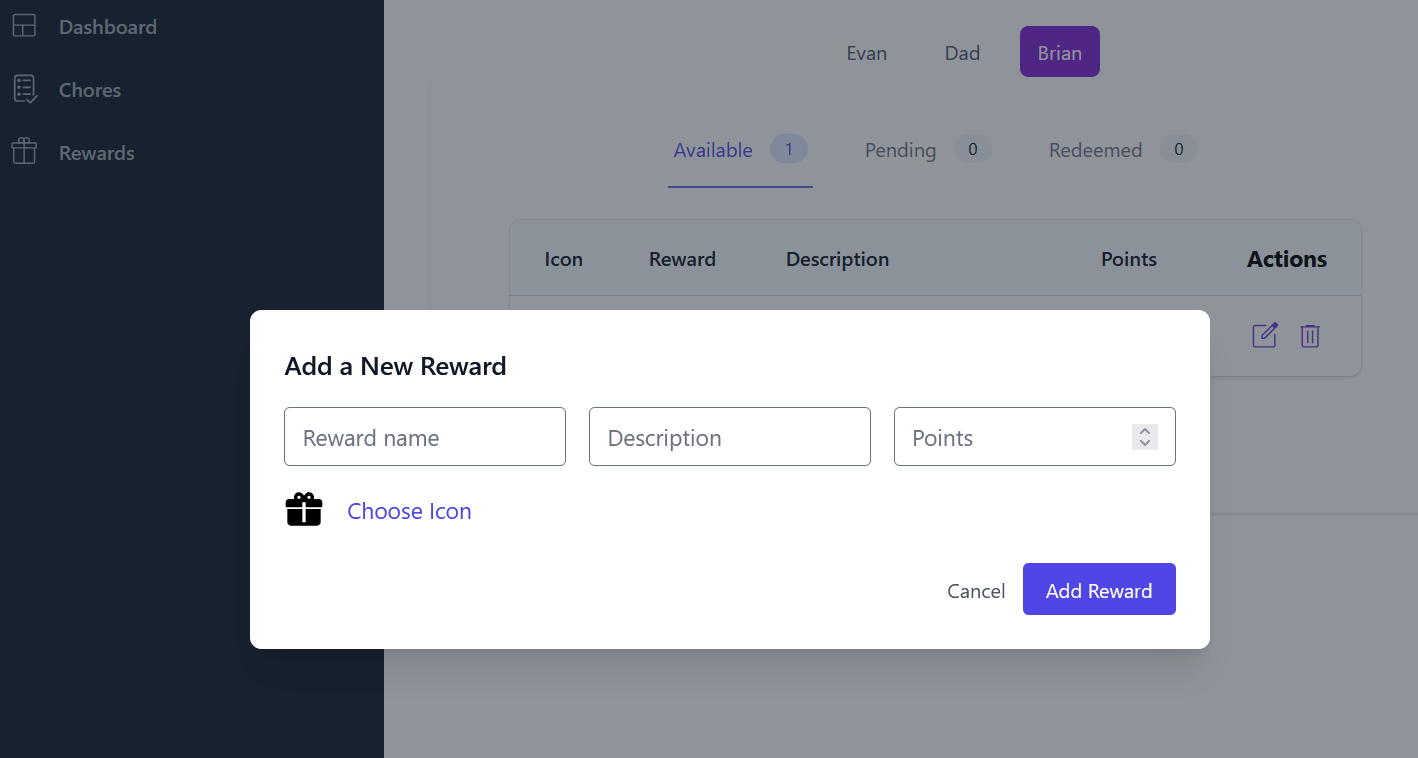Open the Choose Icon picker

click(x=409, y=511)
